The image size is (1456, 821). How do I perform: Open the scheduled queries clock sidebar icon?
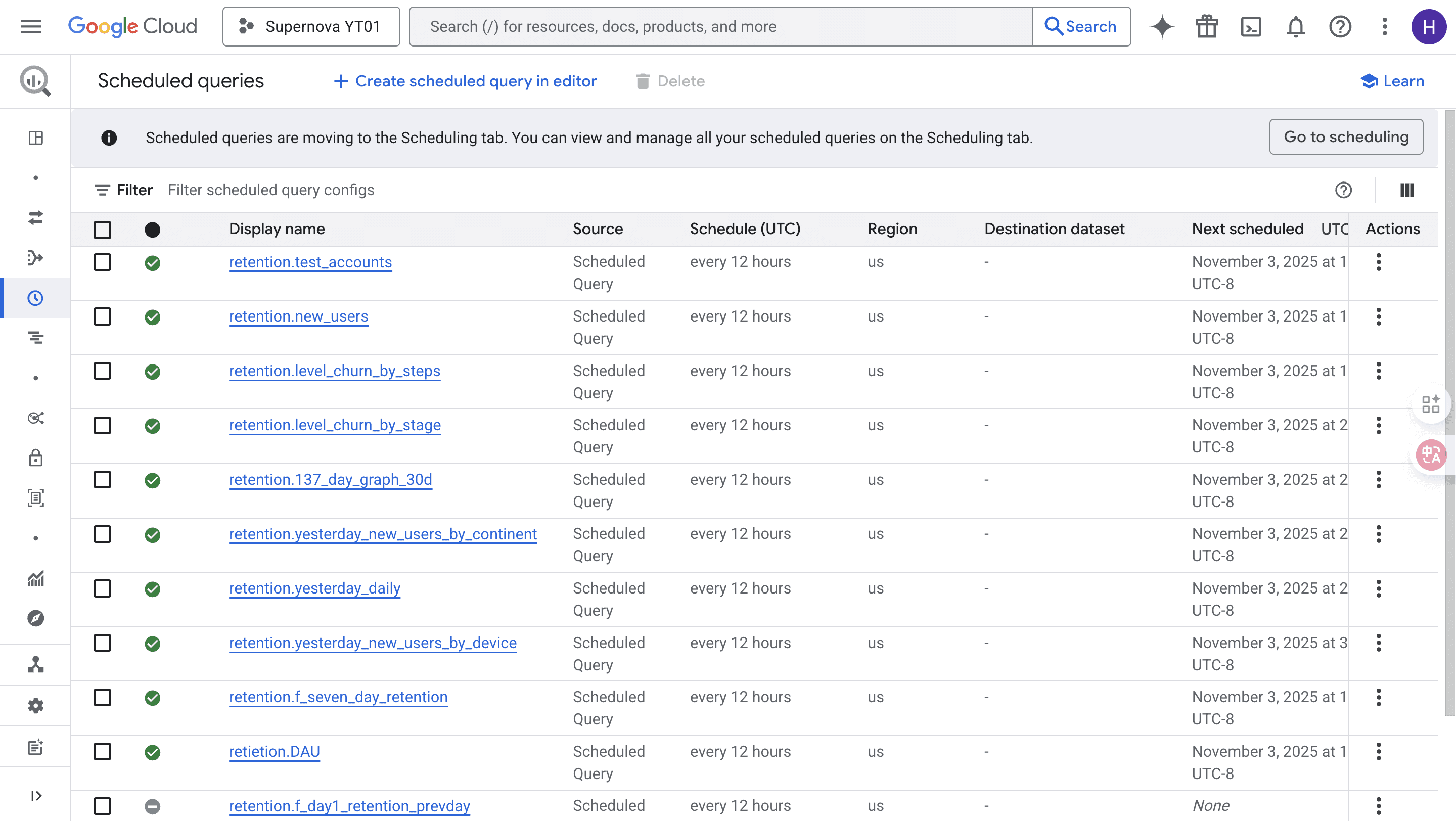click(35, 298)
